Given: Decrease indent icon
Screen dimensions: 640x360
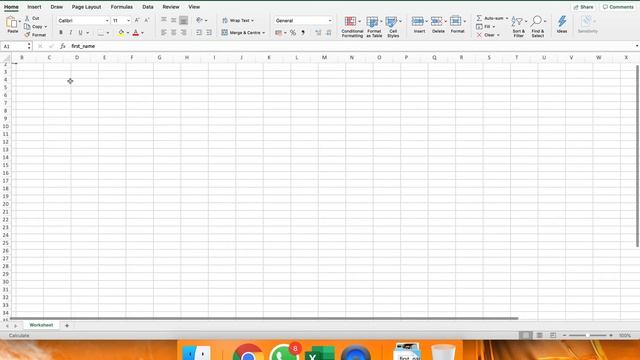Looking at the screenshot, I should (x=199, y=33).
